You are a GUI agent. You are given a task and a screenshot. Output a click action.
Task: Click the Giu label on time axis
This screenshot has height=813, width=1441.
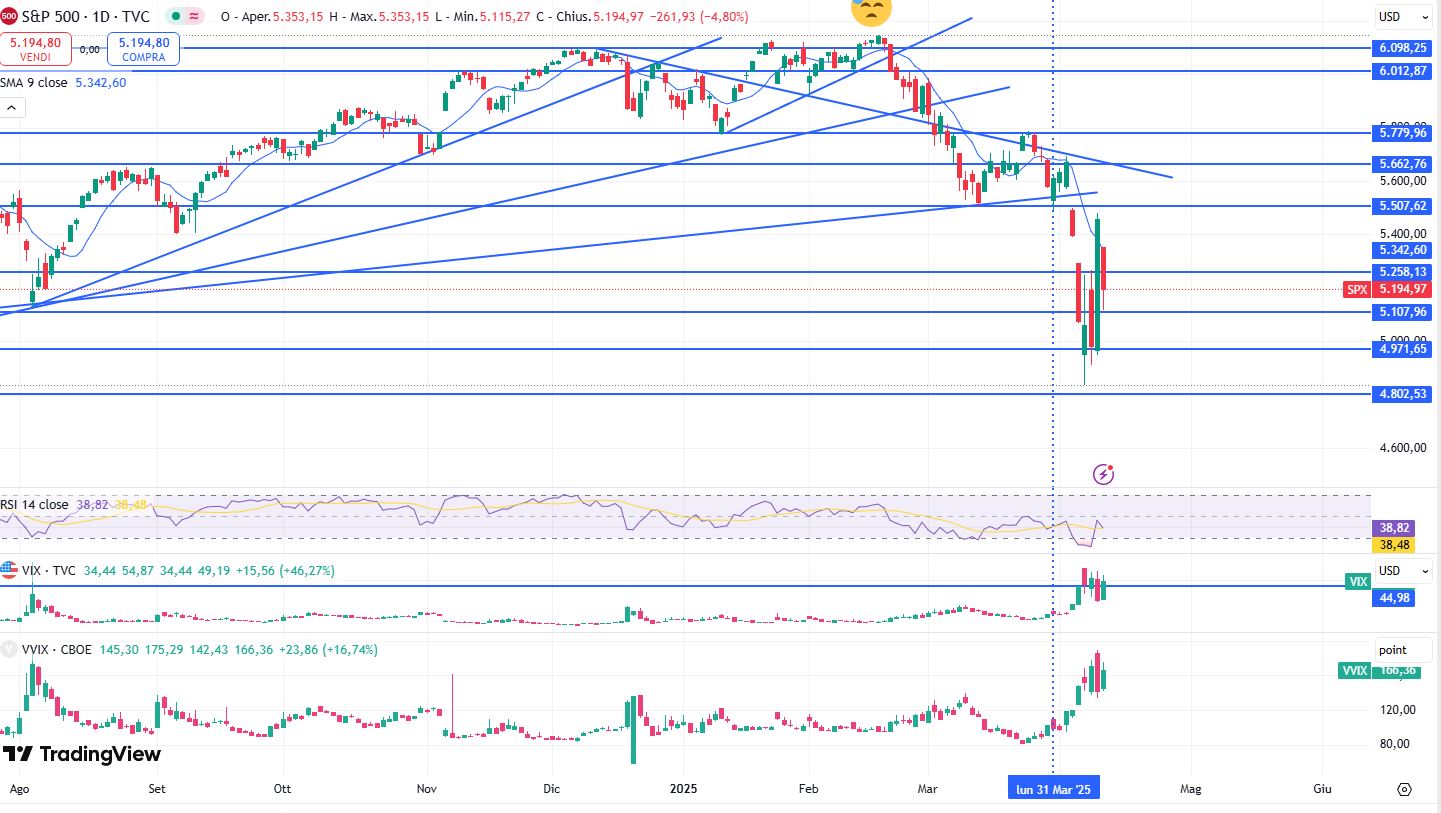click(1322, 789)
